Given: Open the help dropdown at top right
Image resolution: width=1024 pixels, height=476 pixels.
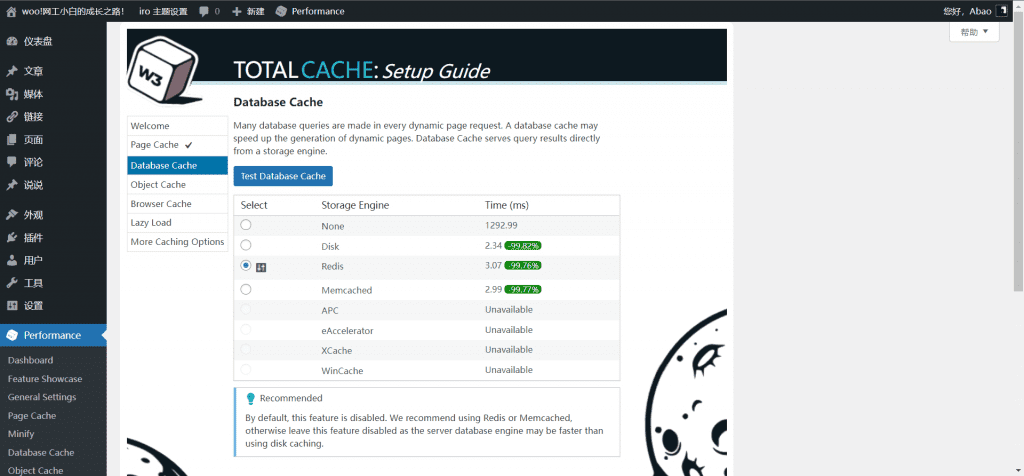Looking at the screenshot, I should coord(974,32).
